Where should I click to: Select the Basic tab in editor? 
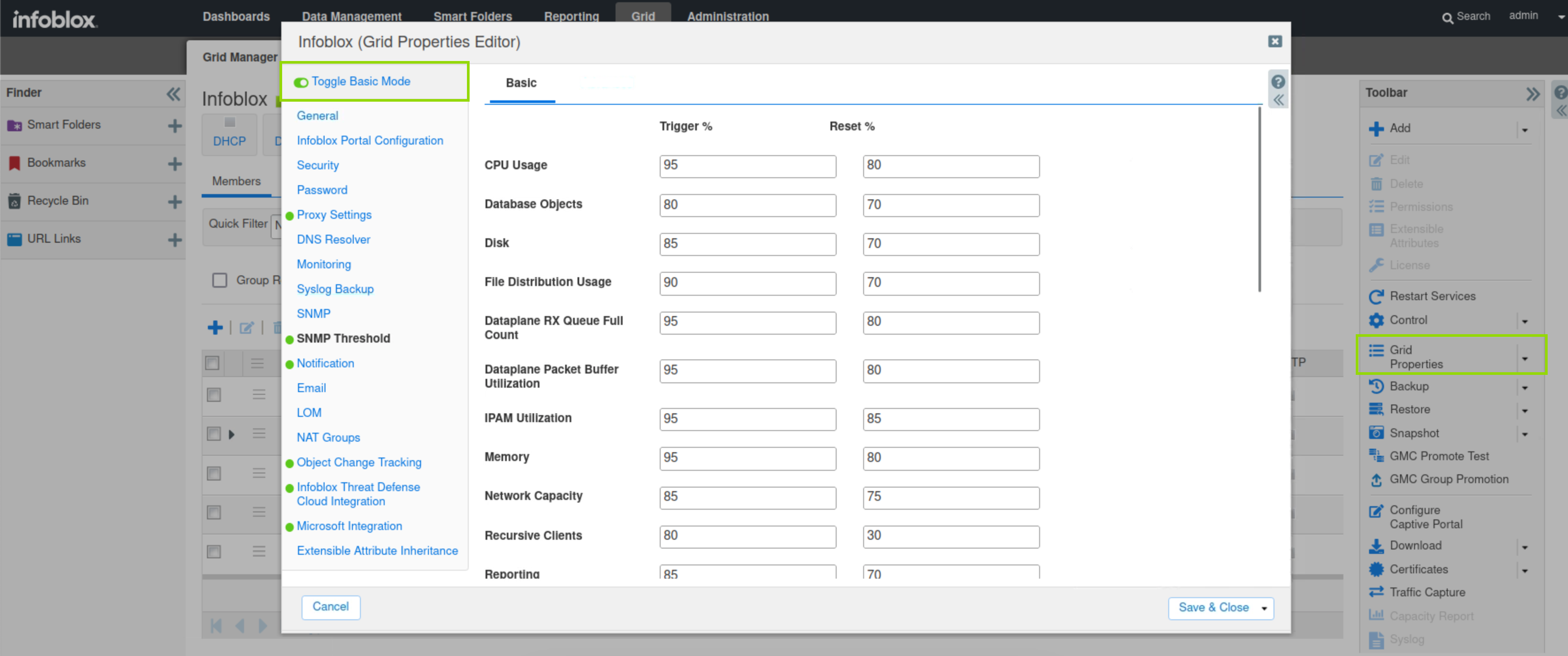click(521, 83)
